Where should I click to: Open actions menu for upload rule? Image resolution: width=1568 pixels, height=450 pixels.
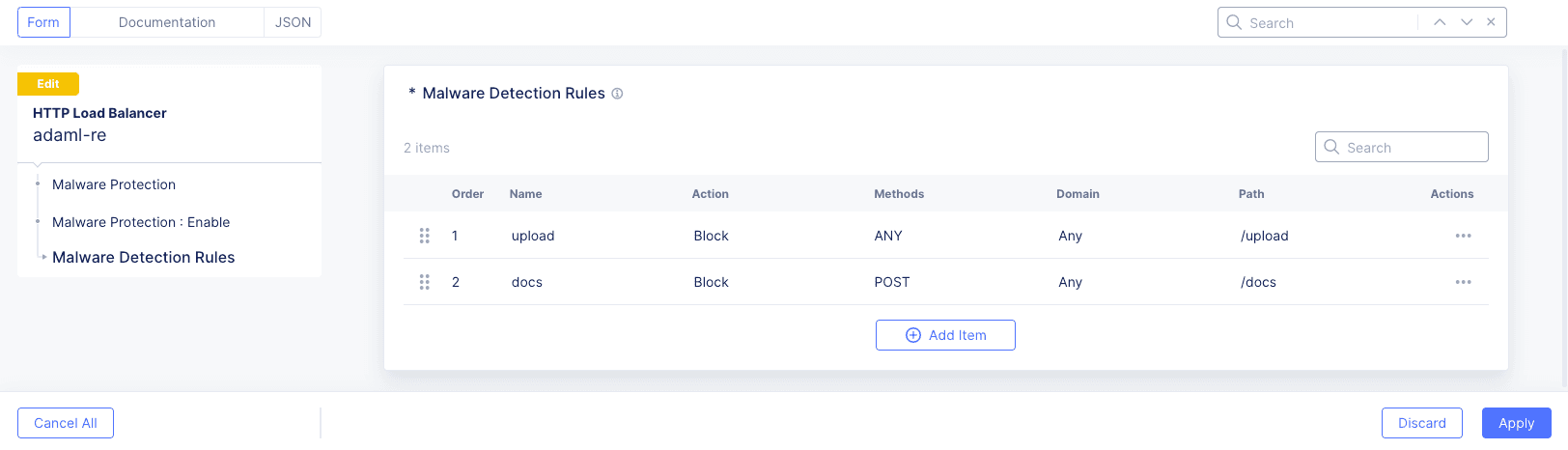[1463, 236]
